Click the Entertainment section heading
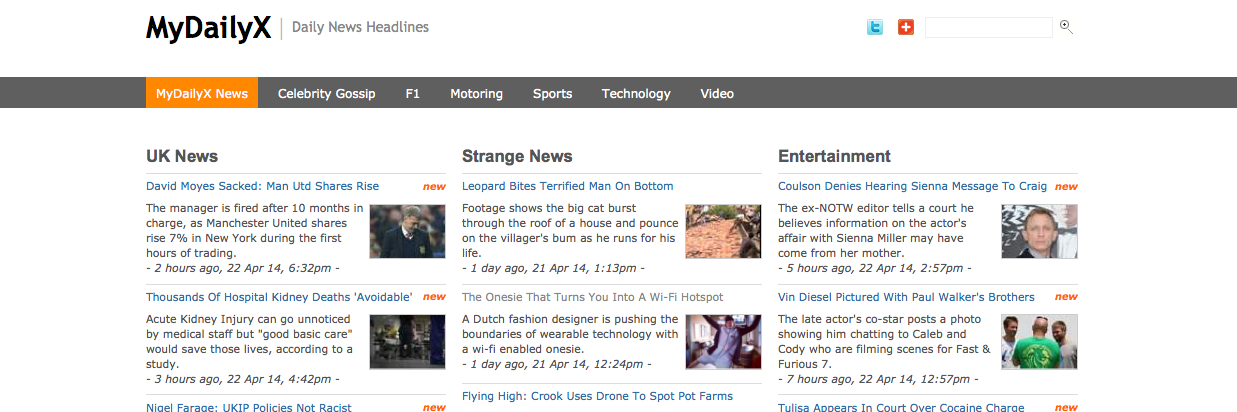1237x412 pixels. coord(834,156)
